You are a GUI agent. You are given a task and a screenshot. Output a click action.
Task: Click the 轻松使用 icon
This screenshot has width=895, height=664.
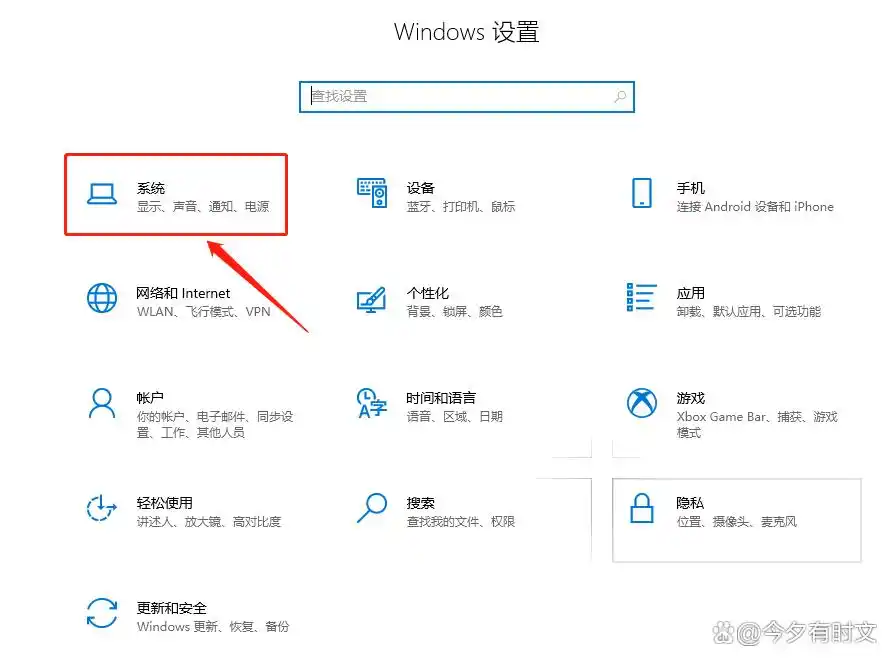pyautogui.click(x=102, y=508)
